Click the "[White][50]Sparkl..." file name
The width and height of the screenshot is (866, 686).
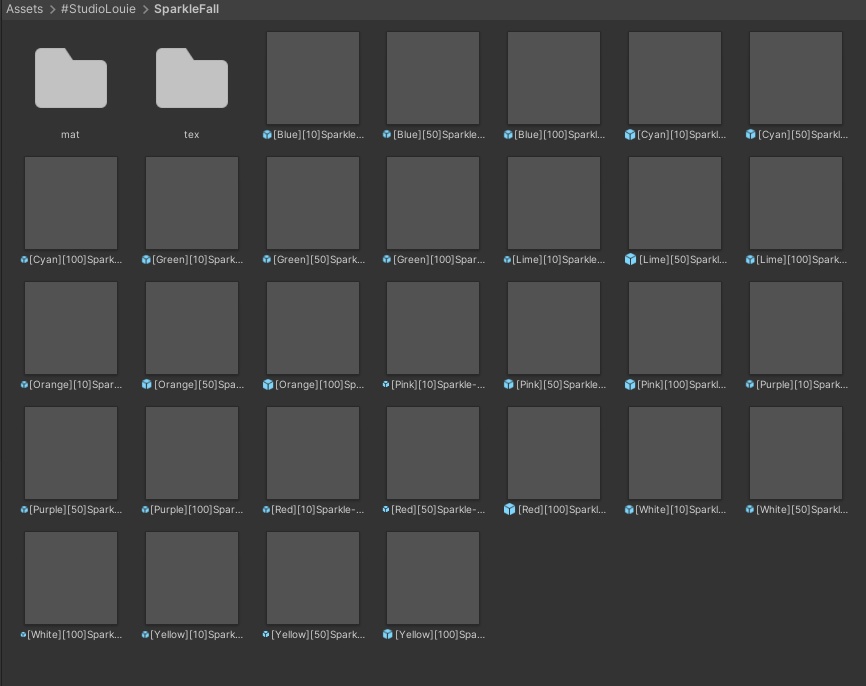802,510
